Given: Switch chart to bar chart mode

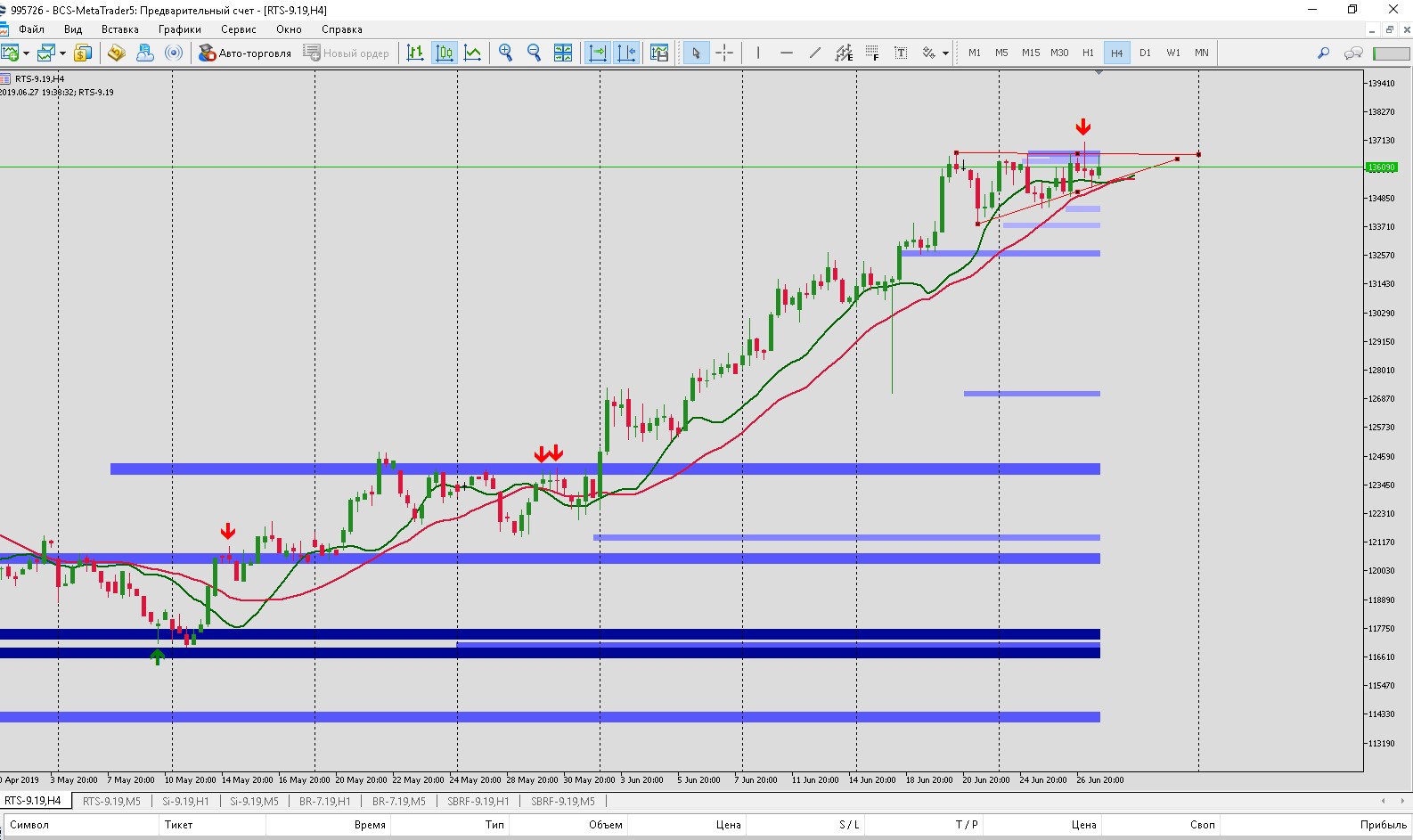Looking at the screenshot, I should click(415, 53).
